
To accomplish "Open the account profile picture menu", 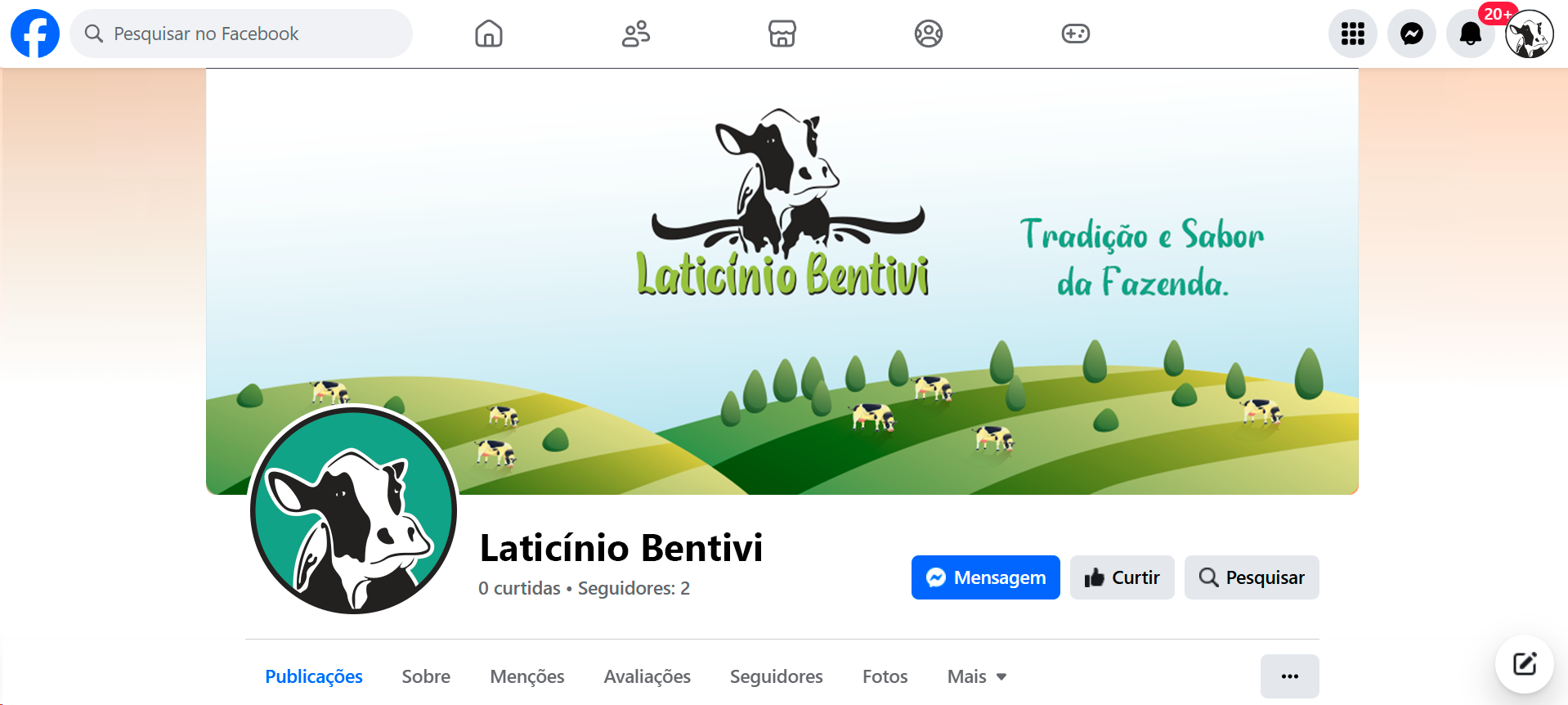I will tap(1530, 34).
